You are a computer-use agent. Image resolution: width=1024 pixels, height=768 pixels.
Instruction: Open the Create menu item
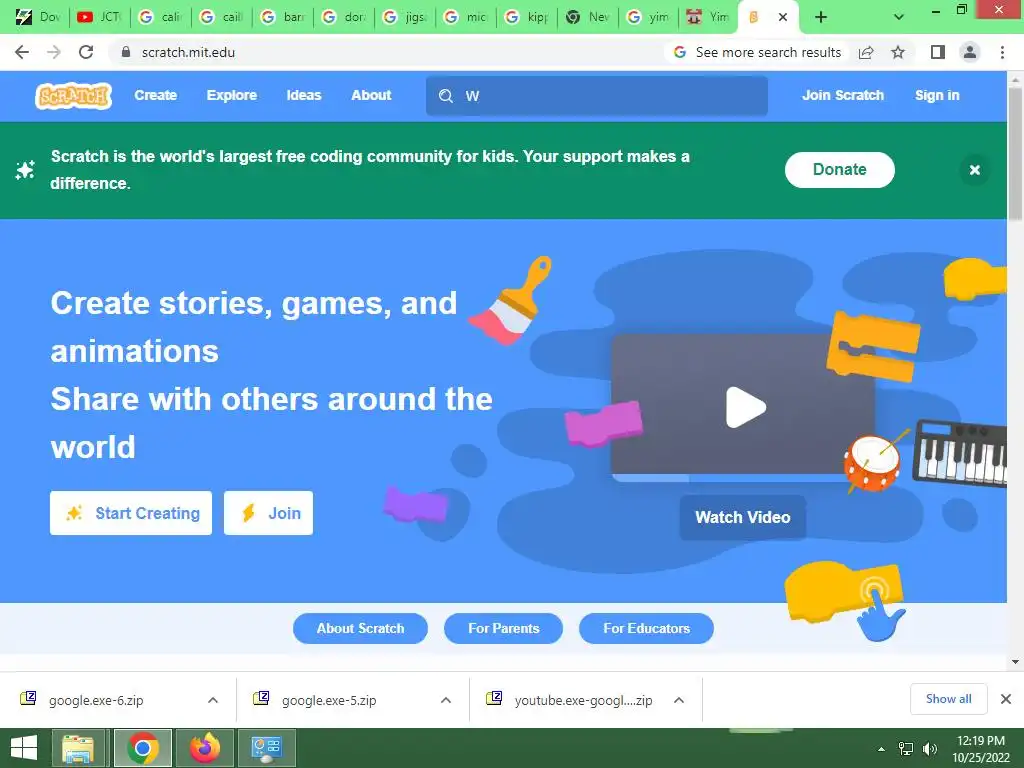click(155, 95)
